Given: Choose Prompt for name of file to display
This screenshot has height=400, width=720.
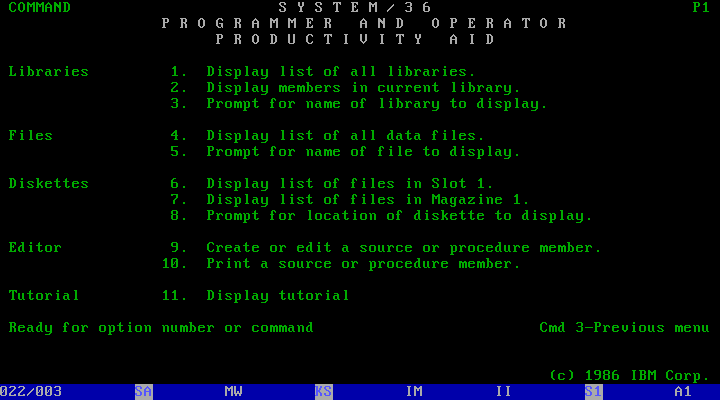Looking at the screenshot, I should tap(362, 152).
